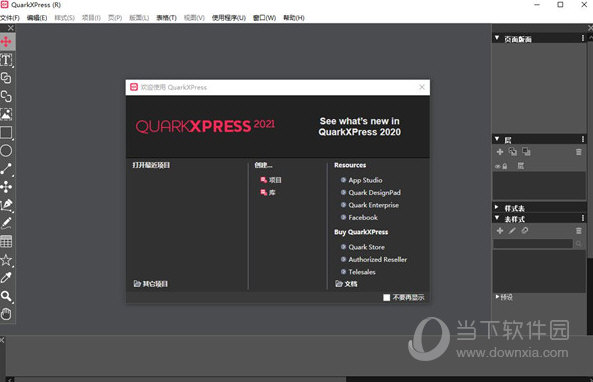Expand the 预设 section
The width and height of the screenshot is (593, 382).
point(497,297)
